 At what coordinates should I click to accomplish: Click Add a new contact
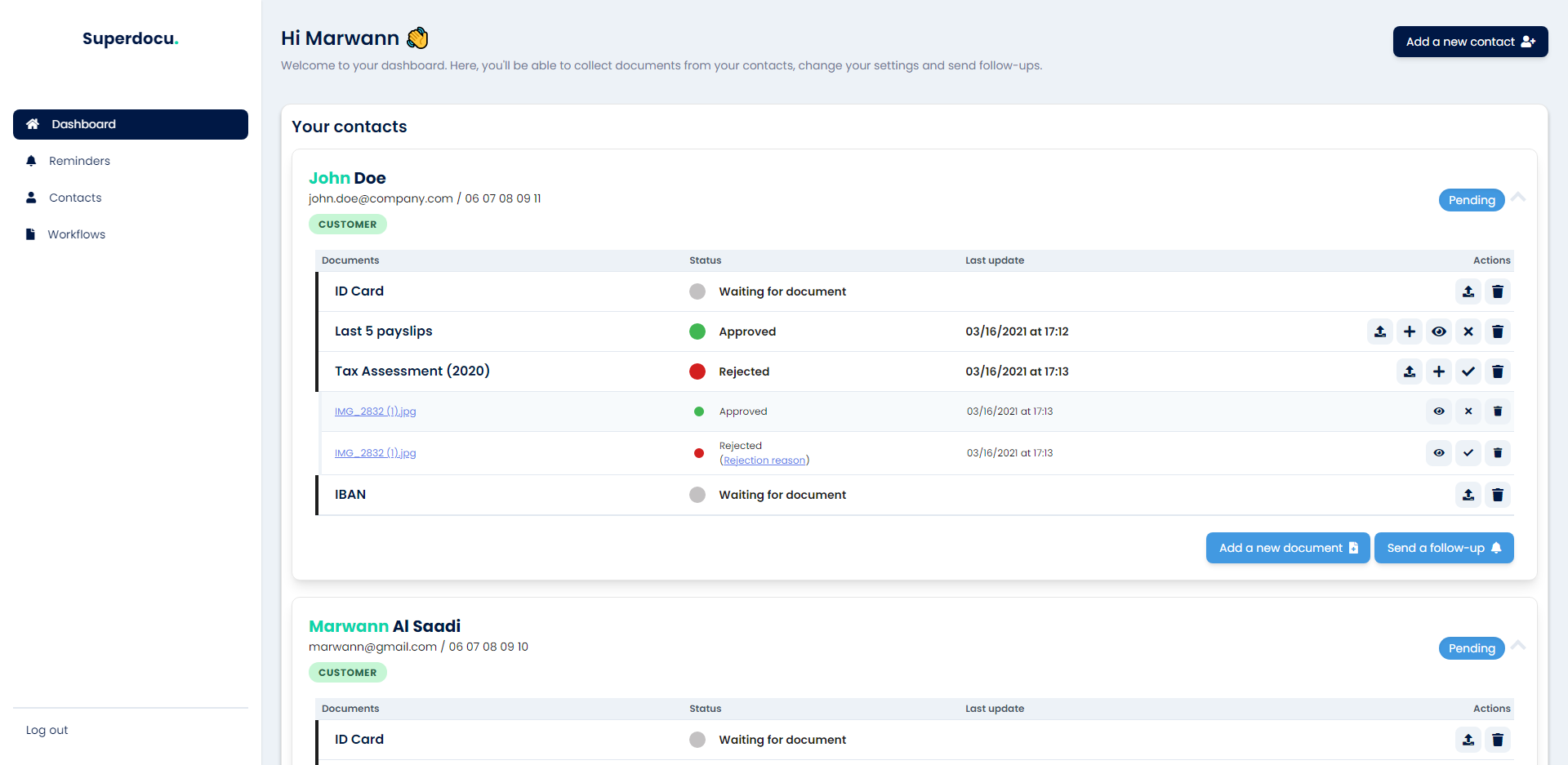click(x=1470, y=42)
